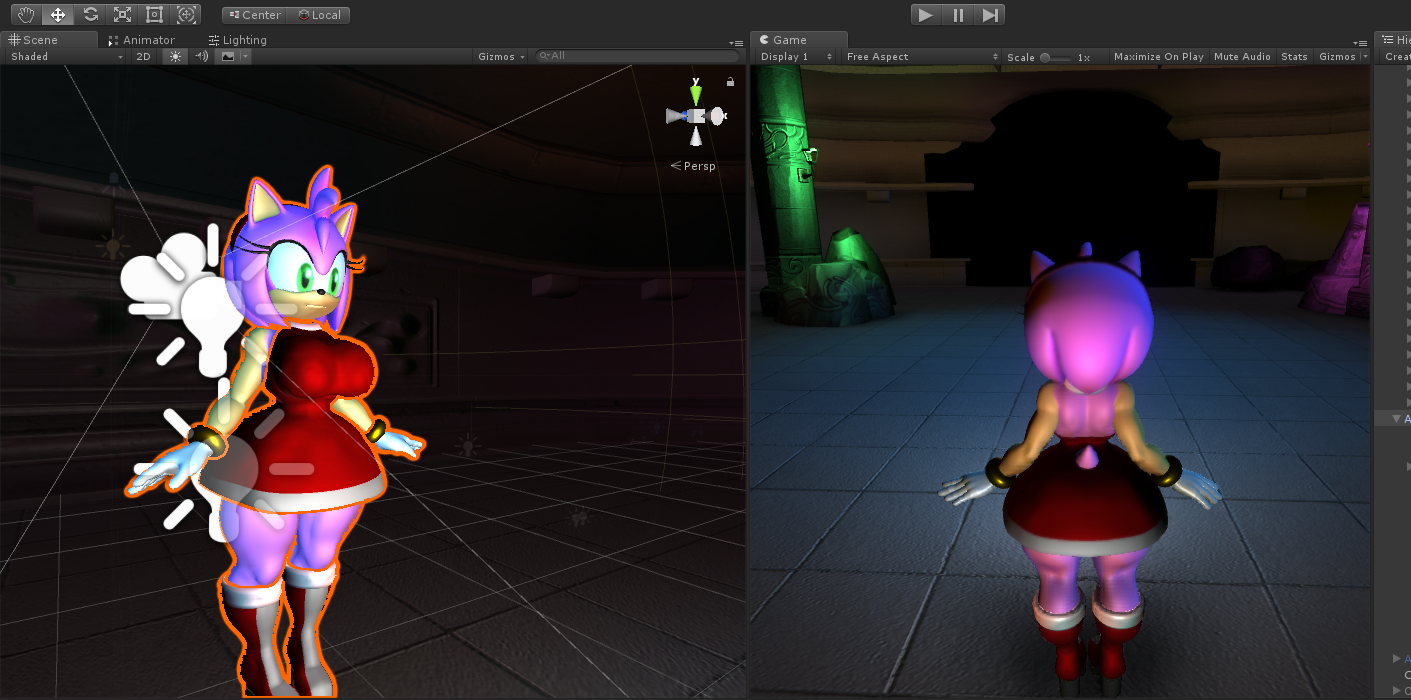Start play mode with Play button

click(926, 15)
